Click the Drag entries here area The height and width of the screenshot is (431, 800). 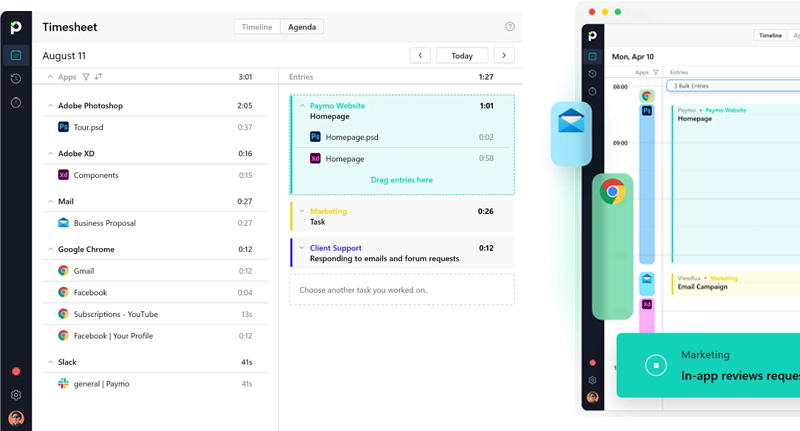[x=402, y=180]
